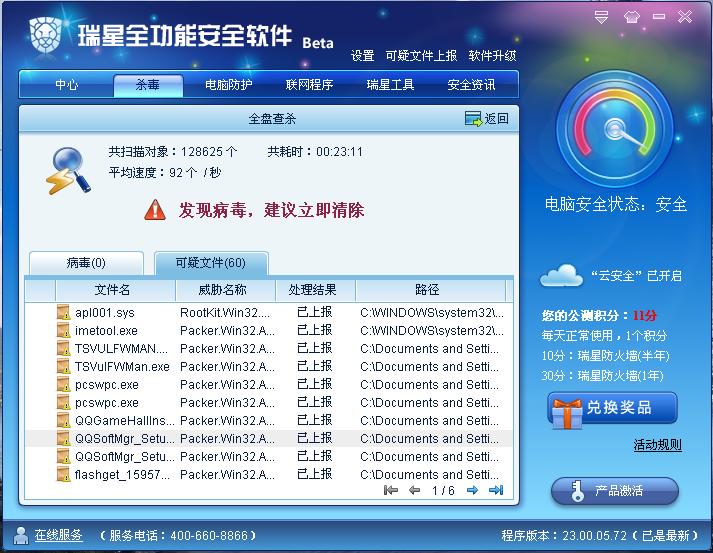Select the TSVulFWMan.exe file name
The image size is (713, 553).
pos(122,367)
